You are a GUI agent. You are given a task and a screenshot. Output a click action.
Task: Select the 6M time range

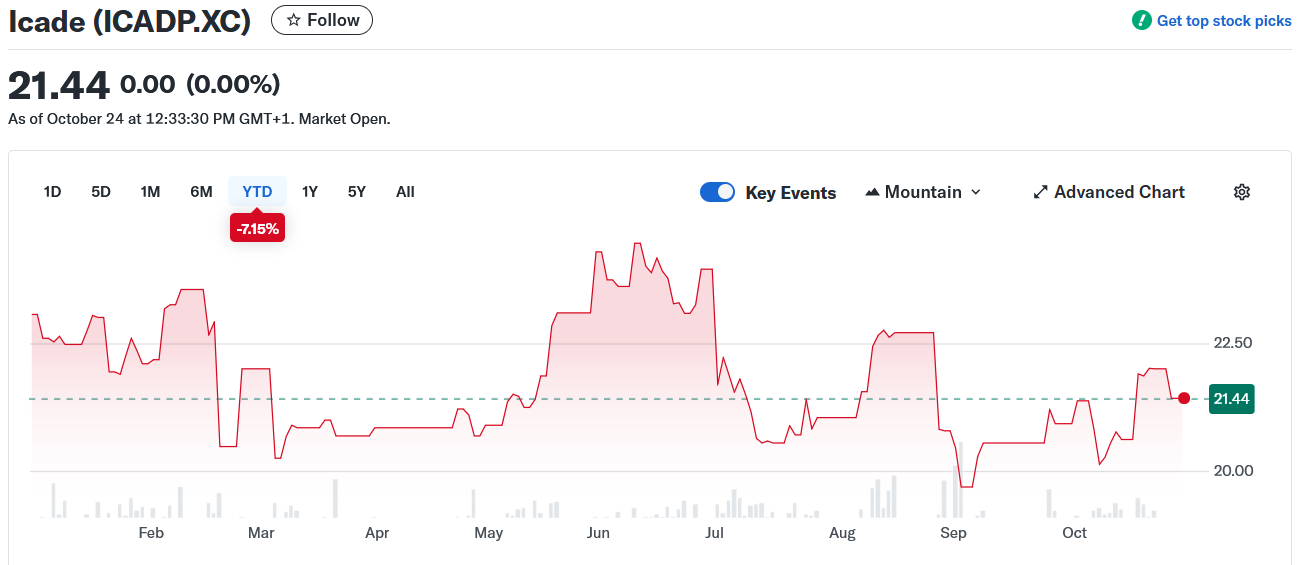pos(201,192)
